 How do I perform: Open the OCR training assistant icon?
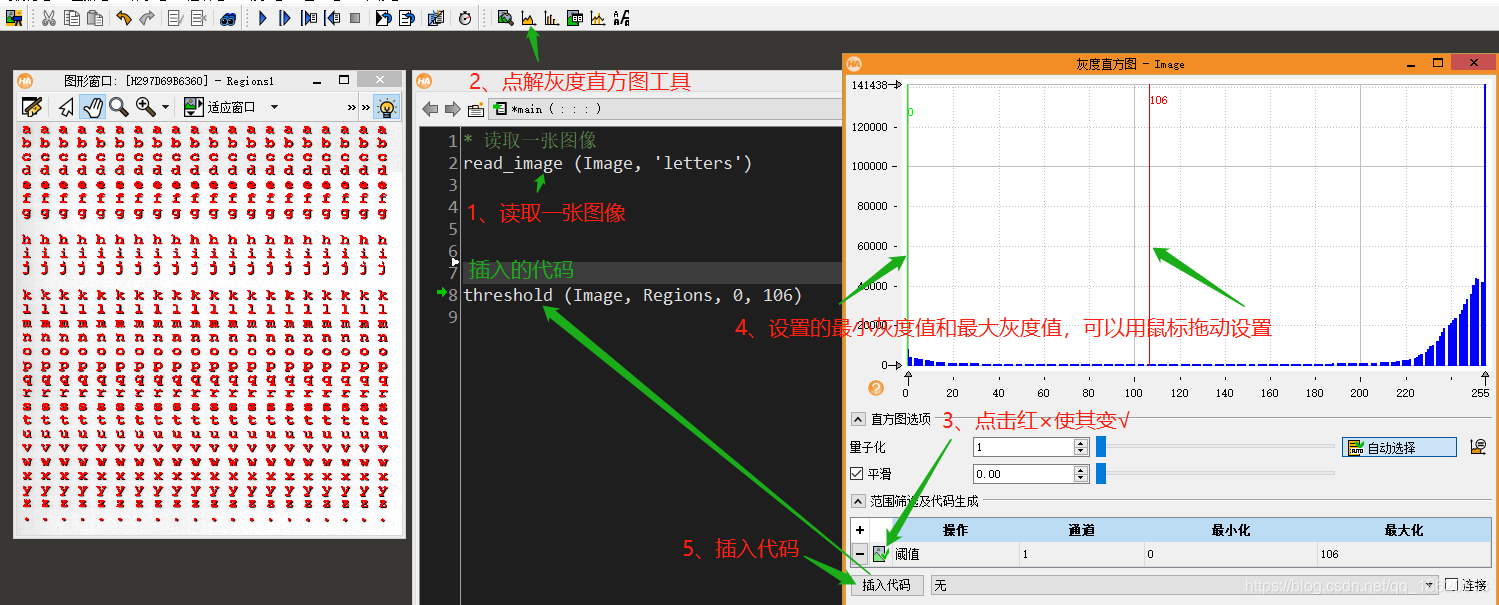click(x=621, y=18)
